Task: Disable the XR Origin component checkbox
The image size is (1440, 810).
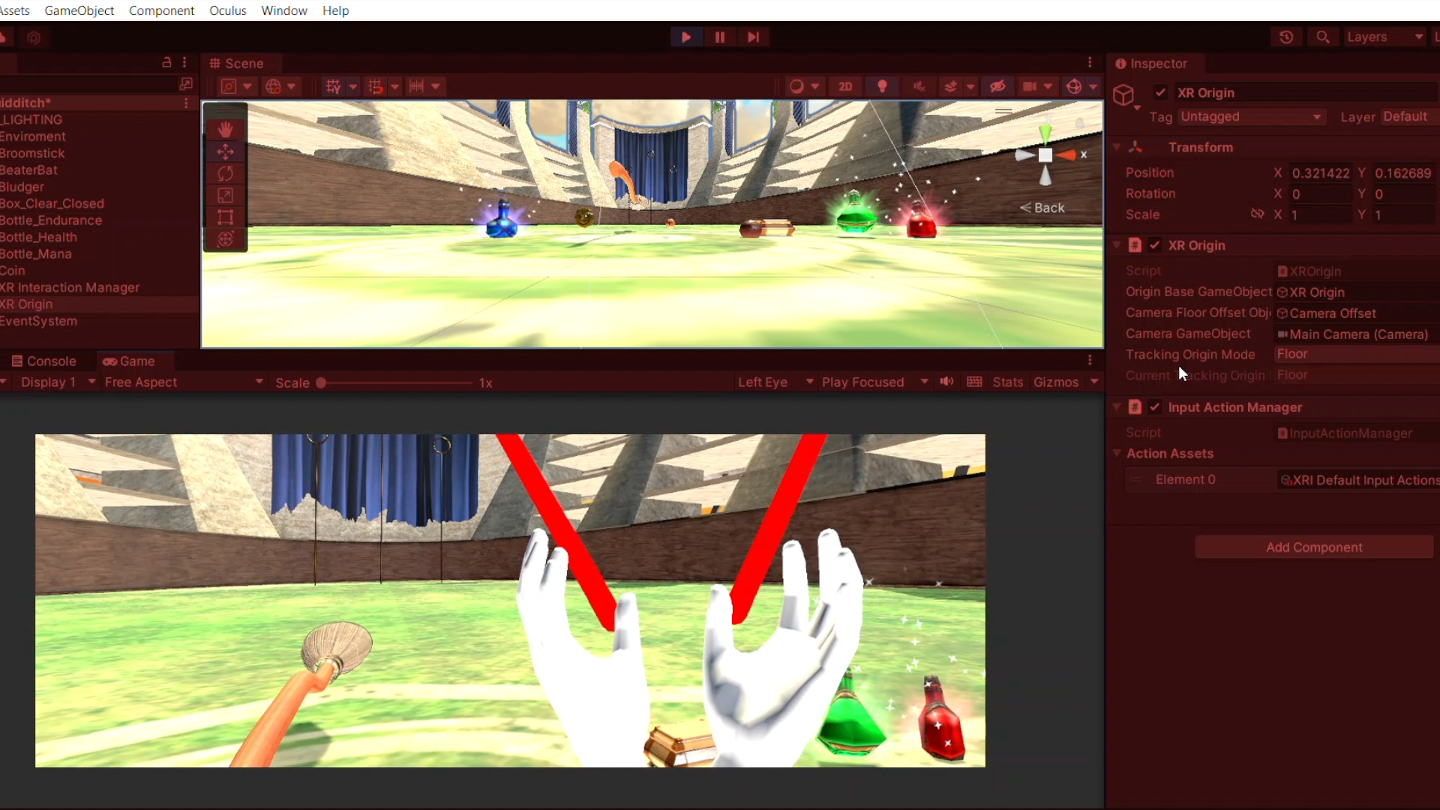Action: point(1155,245)
